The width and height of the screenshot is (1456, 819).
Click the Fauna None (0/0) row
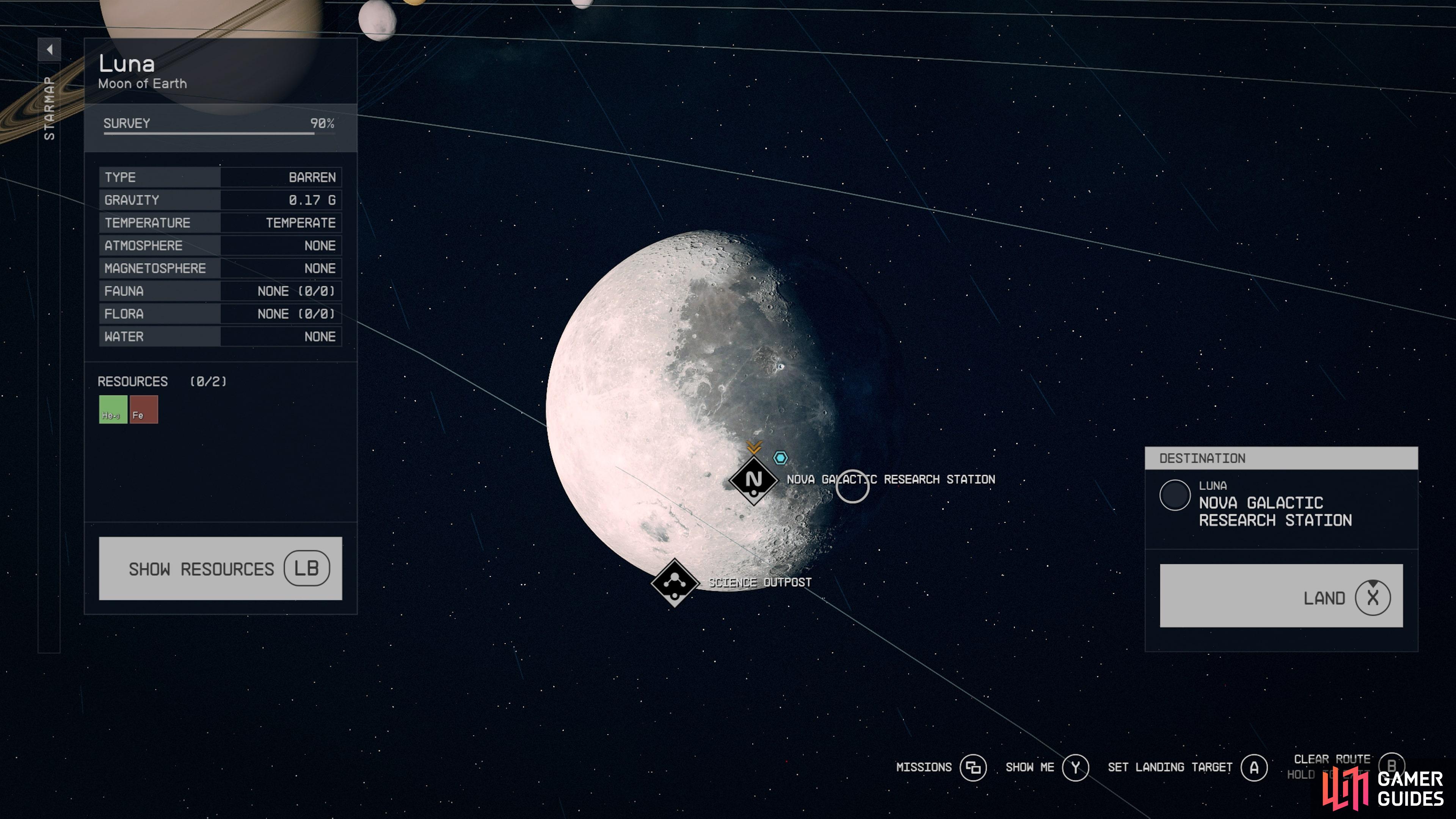220,291
